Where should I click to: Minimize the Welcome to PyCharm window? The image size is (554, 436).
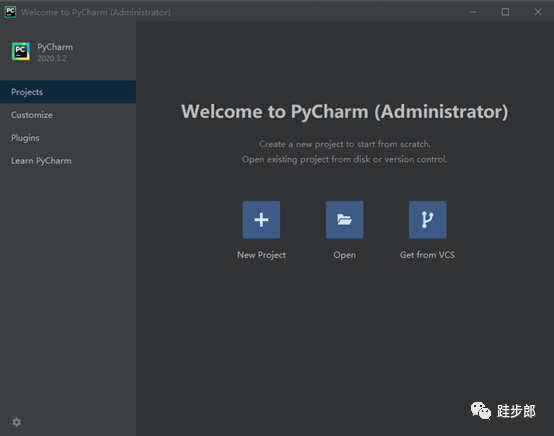pyautogui.click(x=473, y=12)
